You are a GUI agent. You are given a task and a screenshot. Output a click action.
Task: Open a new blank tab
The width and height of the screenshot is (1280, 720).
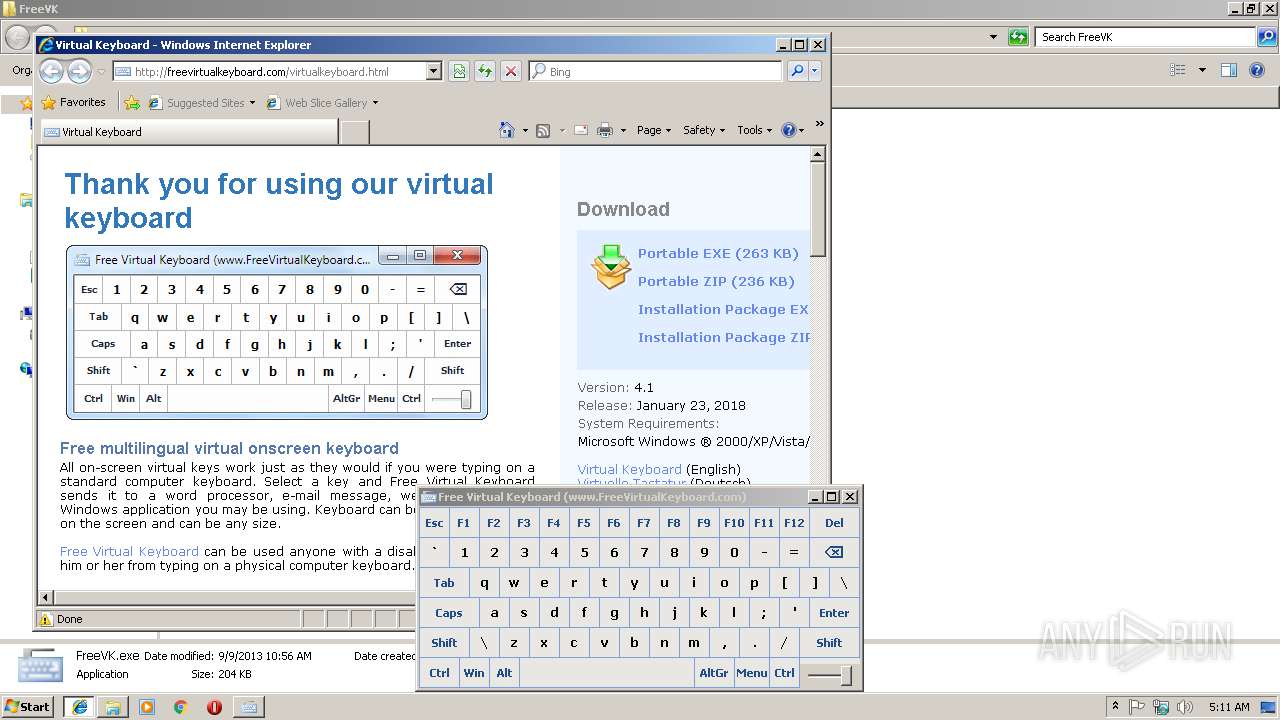click(x=355, y=132)
